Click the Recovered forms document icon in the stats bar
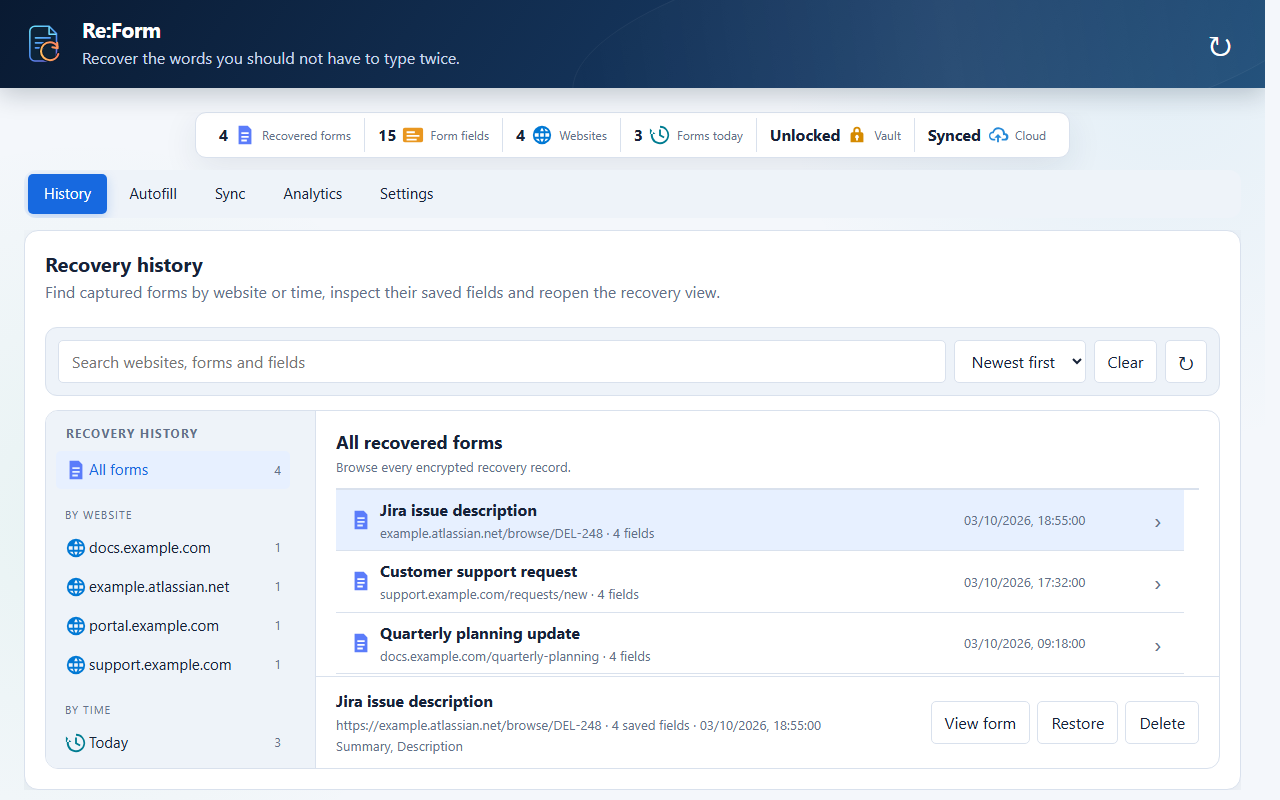The height and width of the screenshot is (800, 1280). [245, 135]
